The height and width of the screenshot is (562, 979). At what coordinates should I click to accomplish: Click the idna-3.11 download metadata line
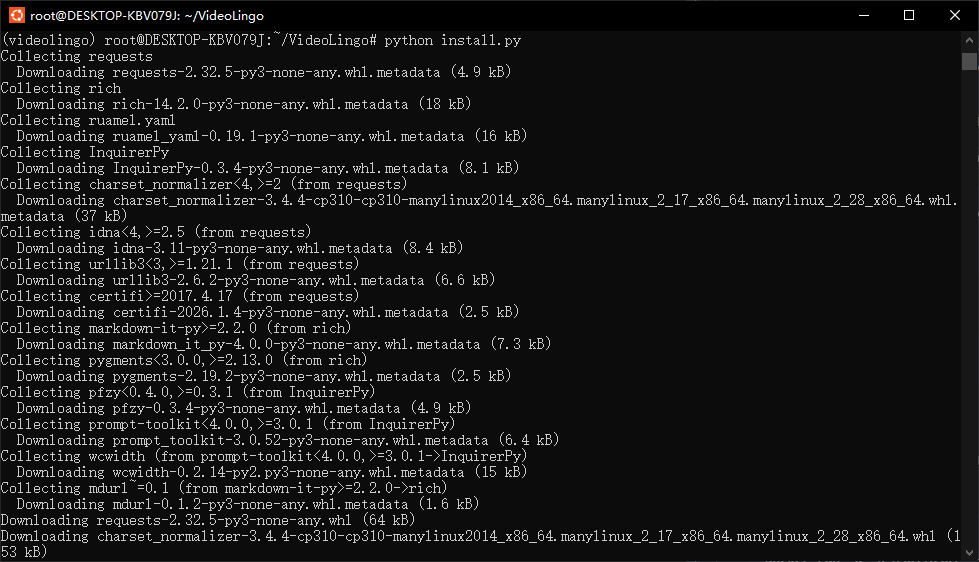point(239,248)
